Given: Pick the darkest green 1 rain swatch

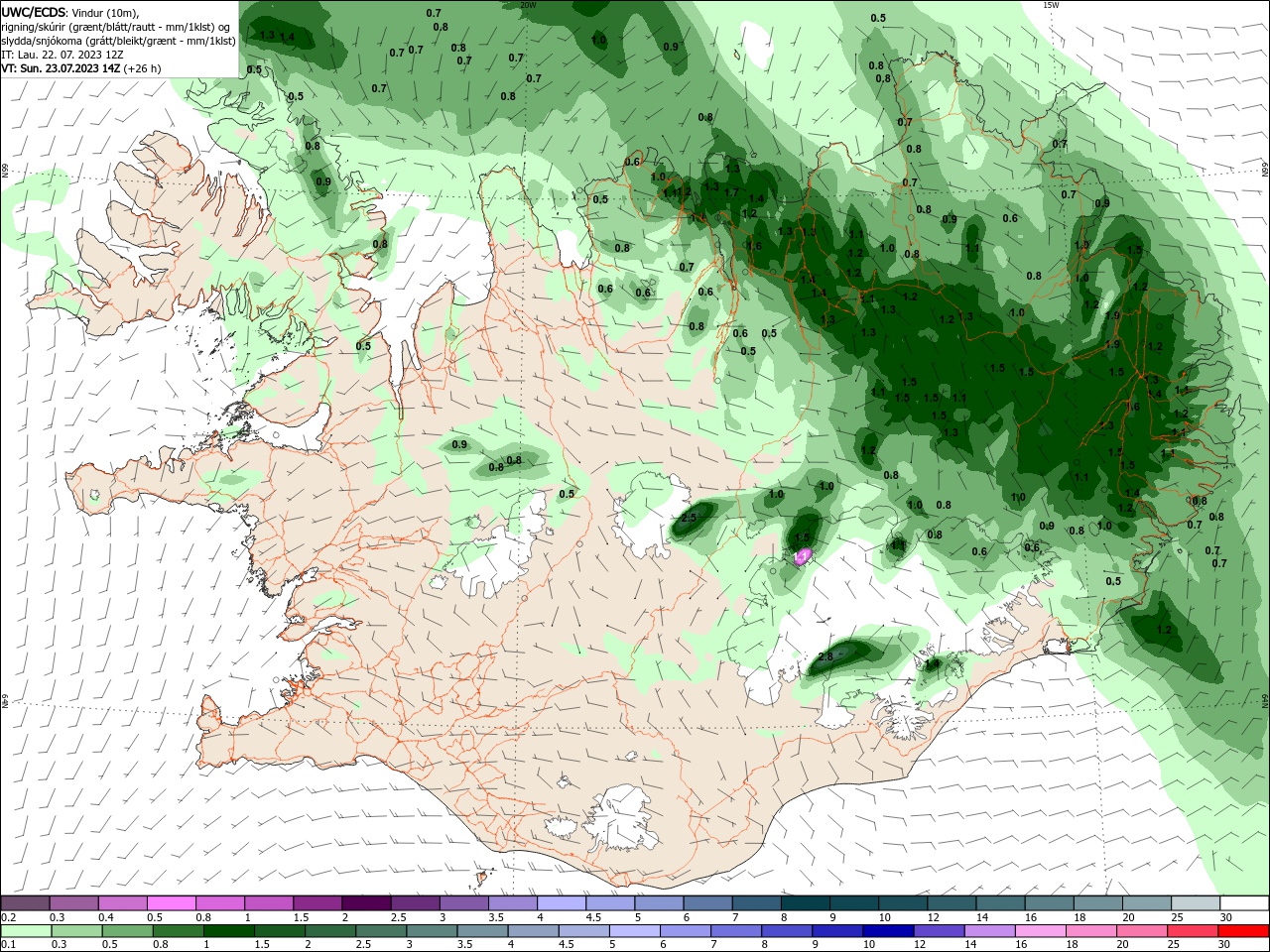Looking at the screenshot, I should [x=228, y=931].
